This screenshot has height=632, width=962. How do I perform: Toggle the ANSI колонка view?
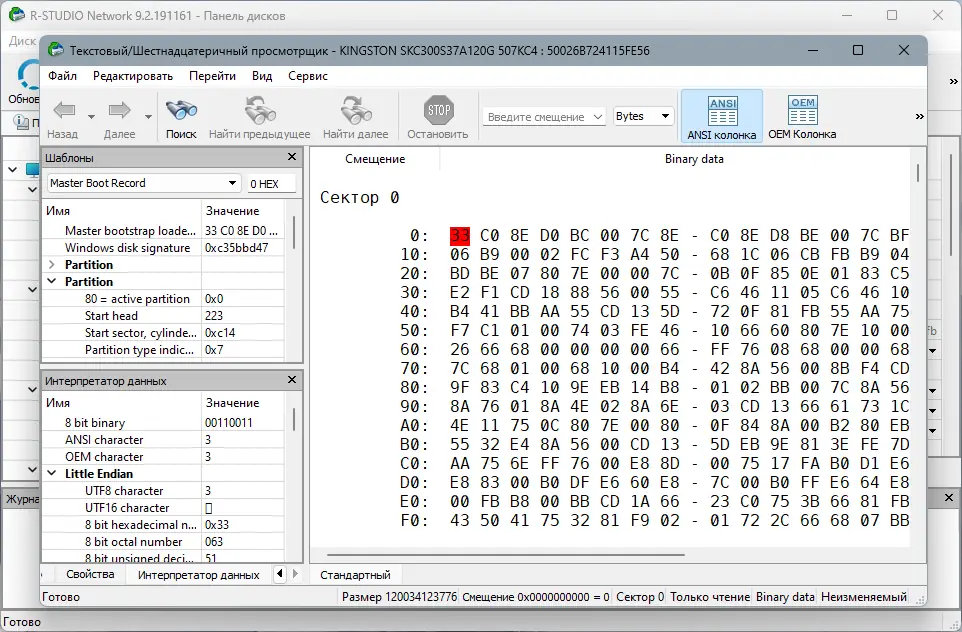[722, 117]
